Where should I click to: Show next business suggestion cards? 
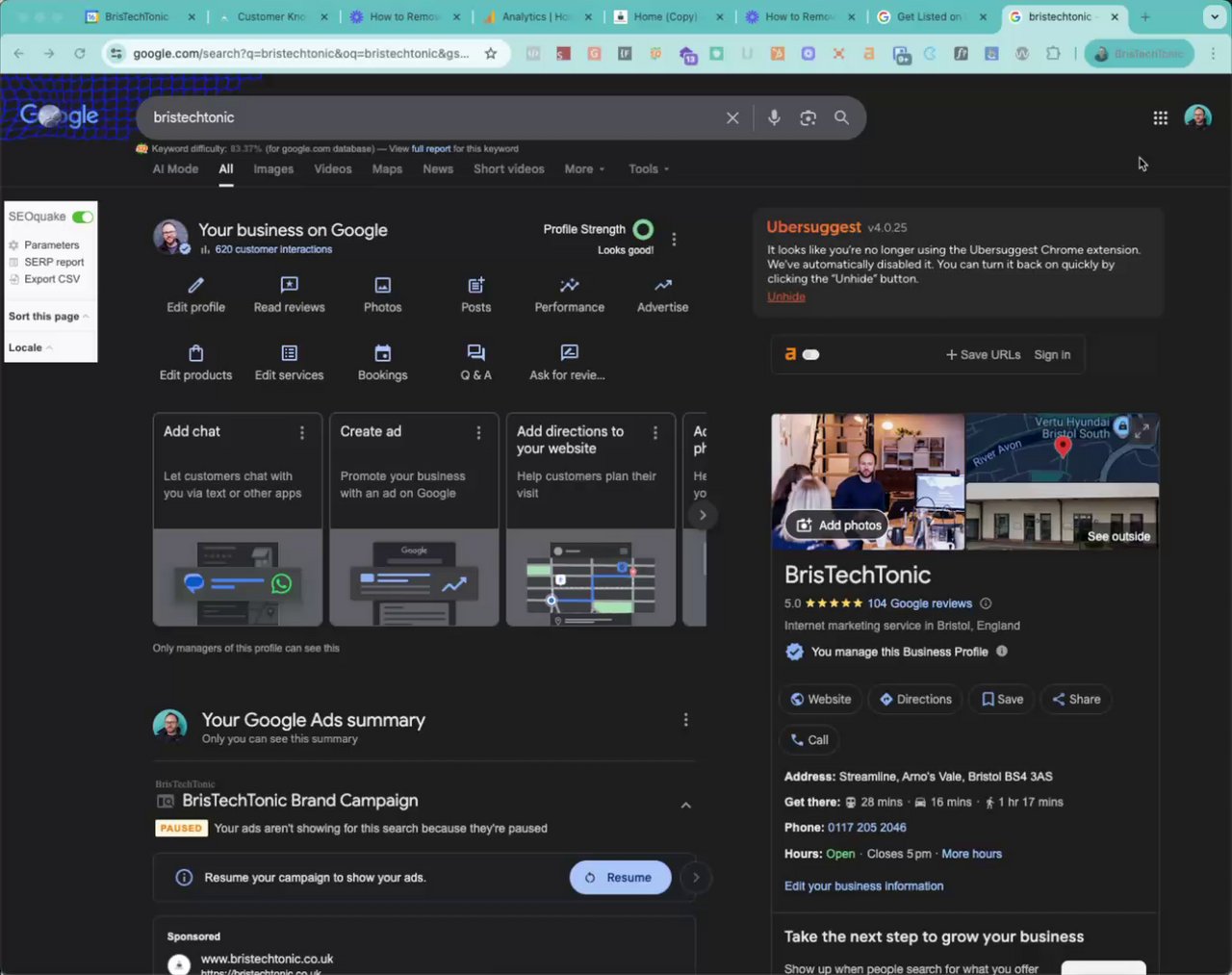703,515
